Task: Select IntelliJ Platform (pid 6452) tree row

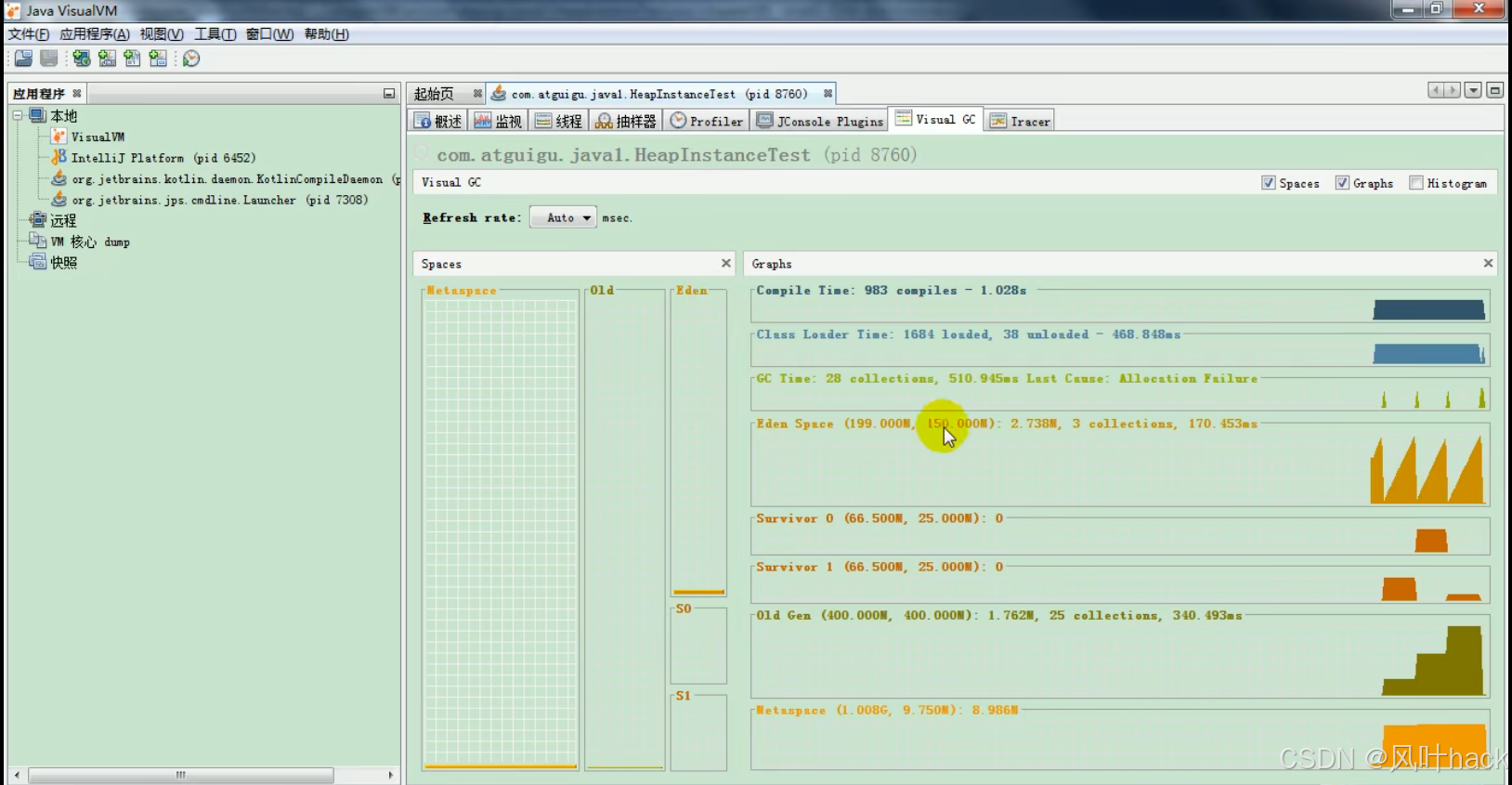Action: (x=154, y=158)
